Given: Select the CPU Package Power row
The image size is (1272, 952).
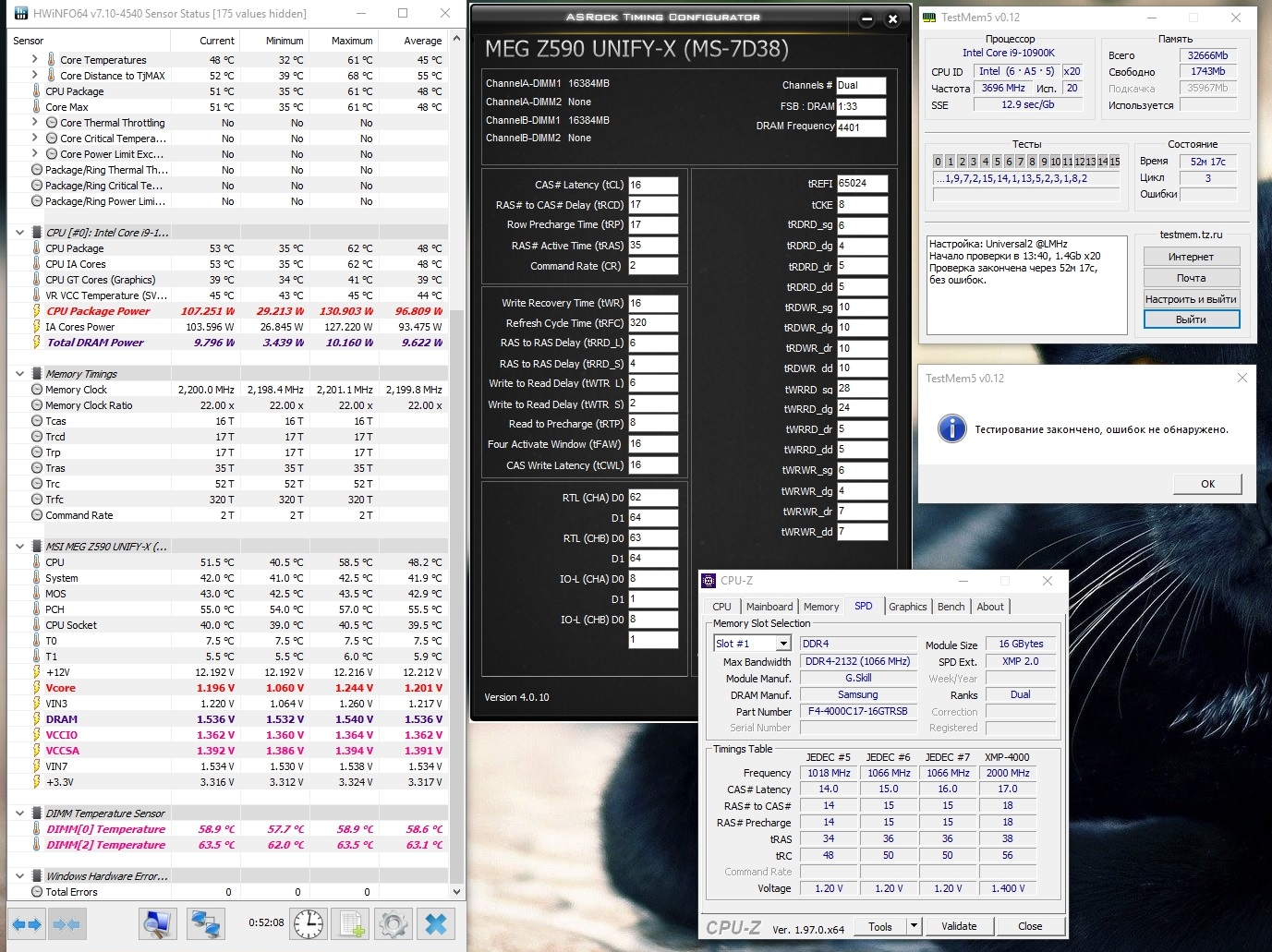Looking at the screenshot, I should 228,311.
